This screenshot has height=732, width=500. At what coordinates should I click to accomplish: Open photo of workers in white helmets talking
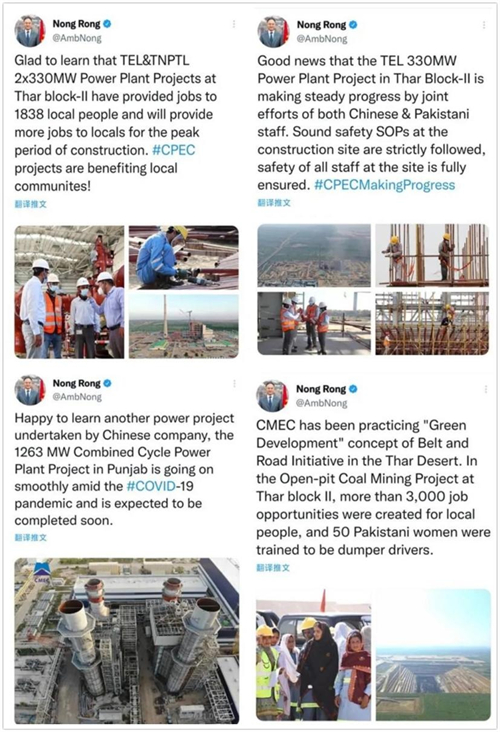tap(70, 292)
